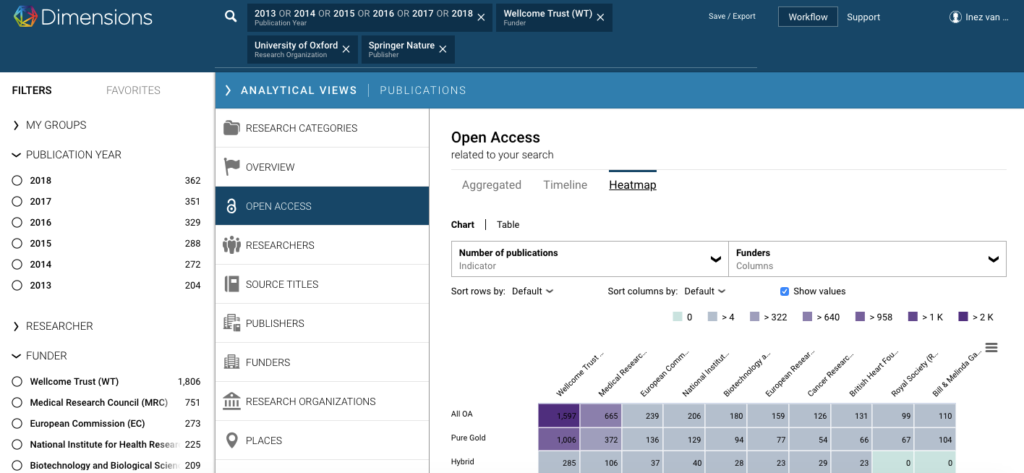Switch to the Timeline tab
Screen dimensions: 1024x473
(566, 185)
